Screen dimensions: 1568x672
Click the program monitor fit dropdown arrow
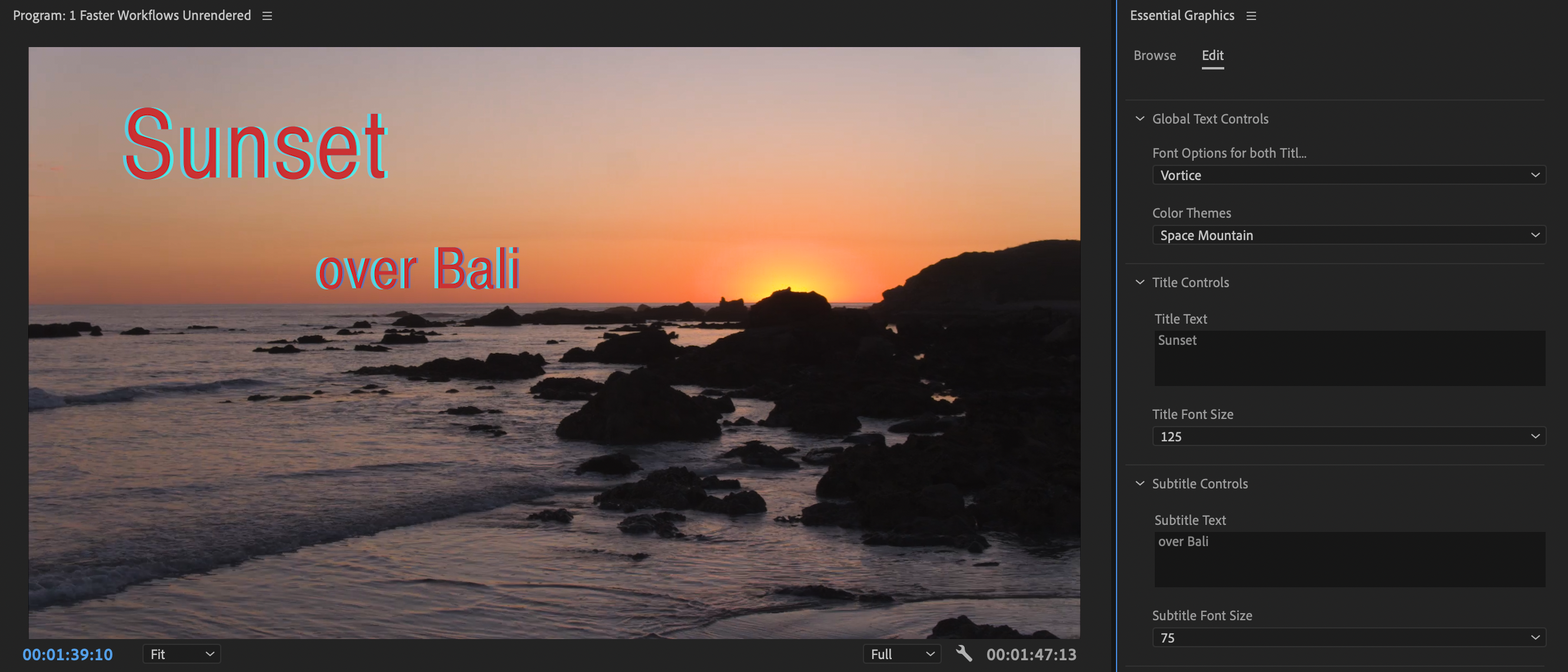(x=209, y=654)
